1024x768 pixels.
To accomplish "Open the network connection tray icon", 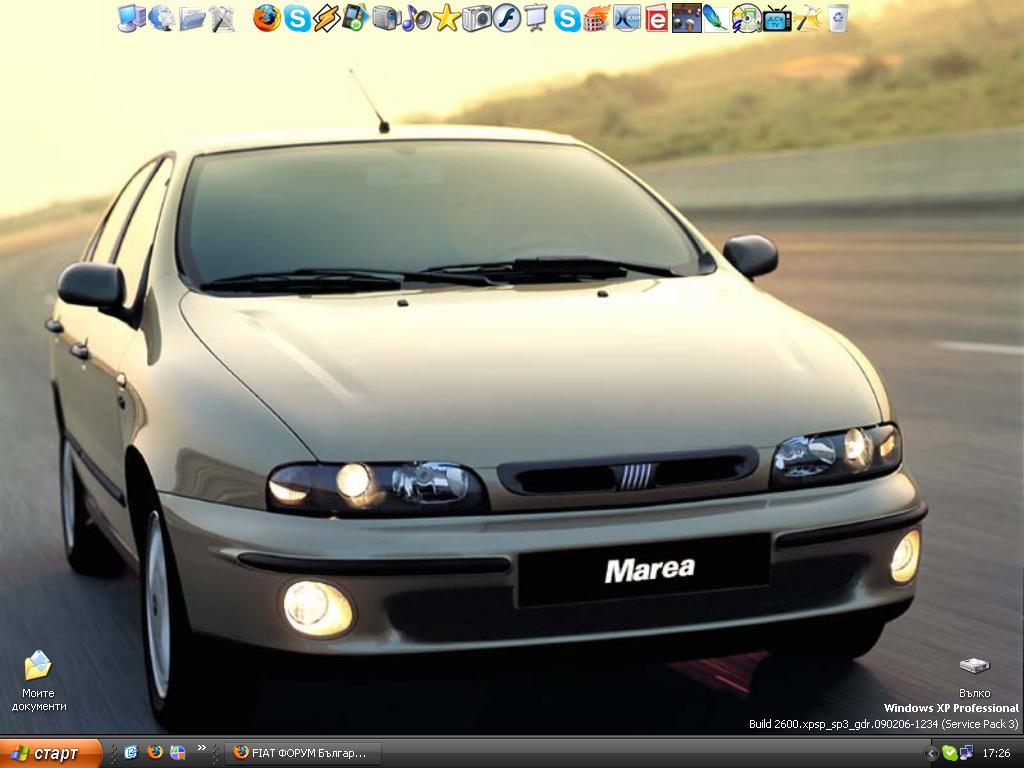I will pos(966,754).
